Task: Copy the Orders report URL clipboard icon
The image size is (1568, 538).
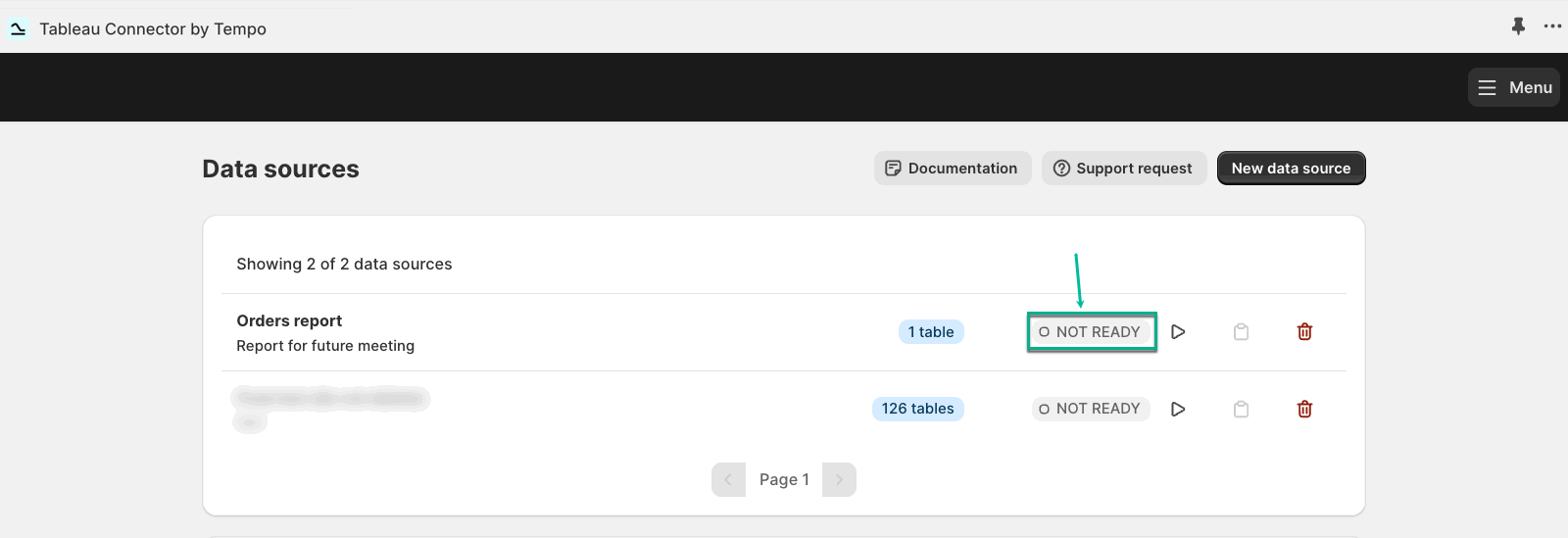Action: point(1242,332)
